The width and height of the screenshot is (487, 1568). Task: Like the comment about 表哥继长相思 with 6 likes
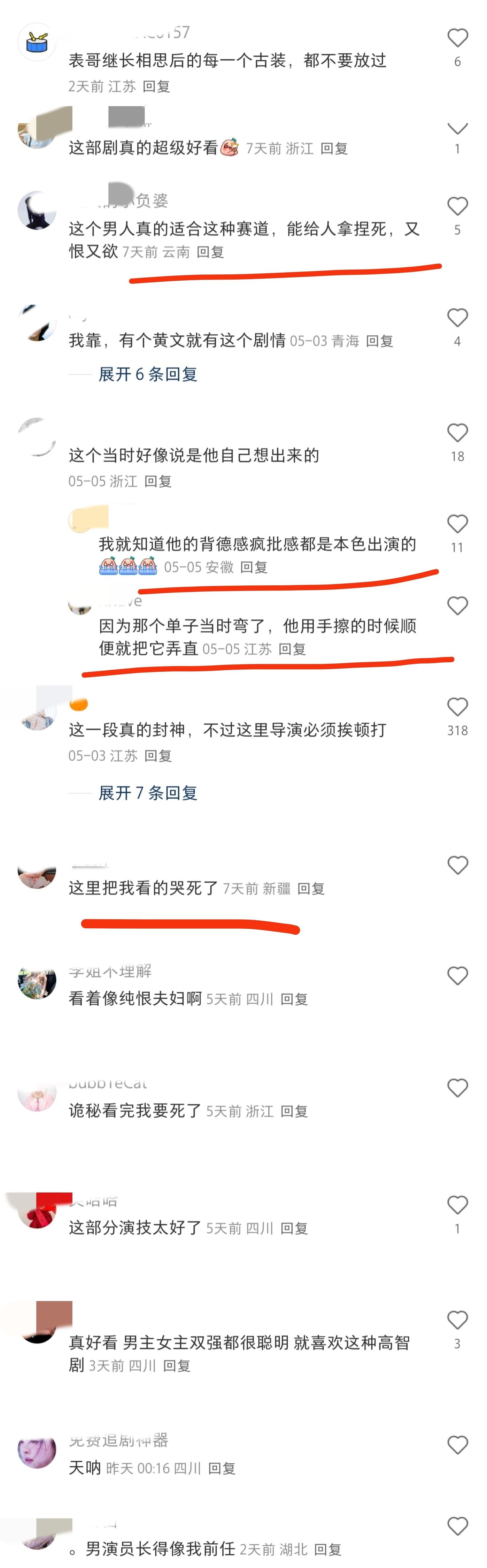457,38
